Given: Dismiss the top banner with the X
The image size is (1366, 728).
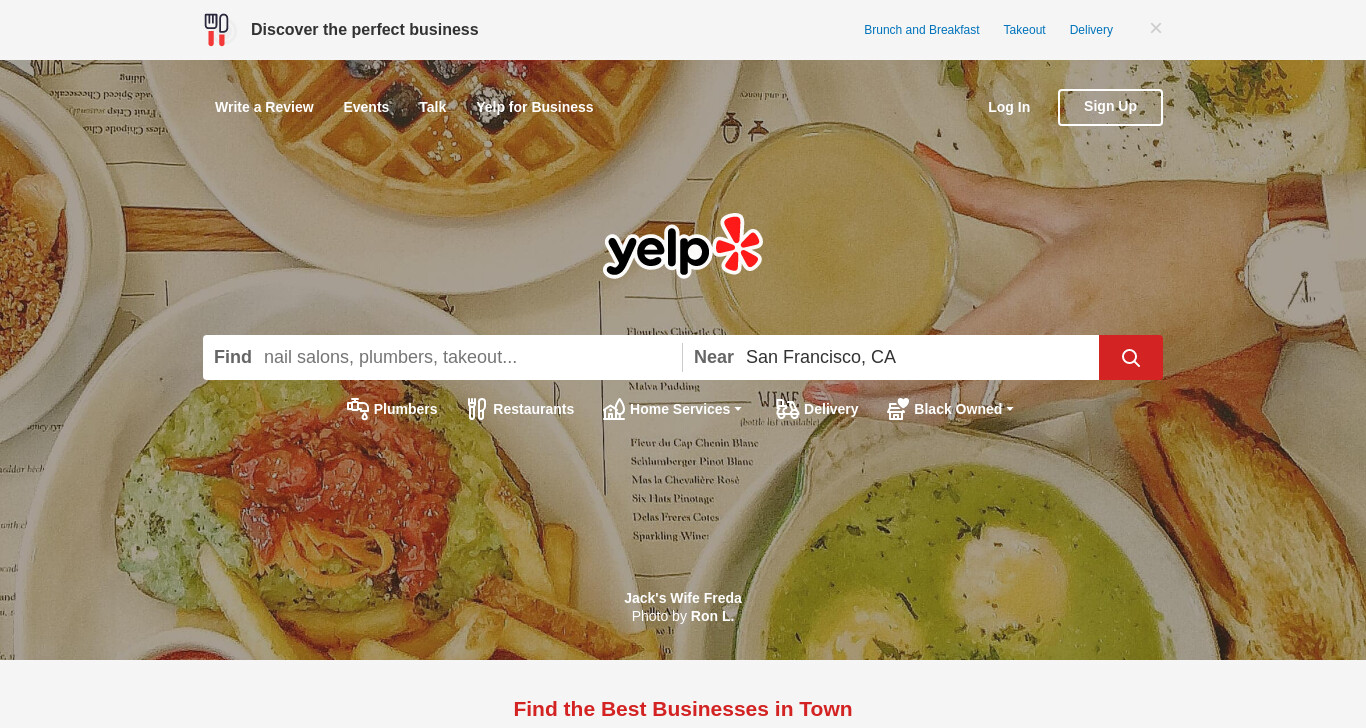Looking at the screenshot, I should [1156, 28].
